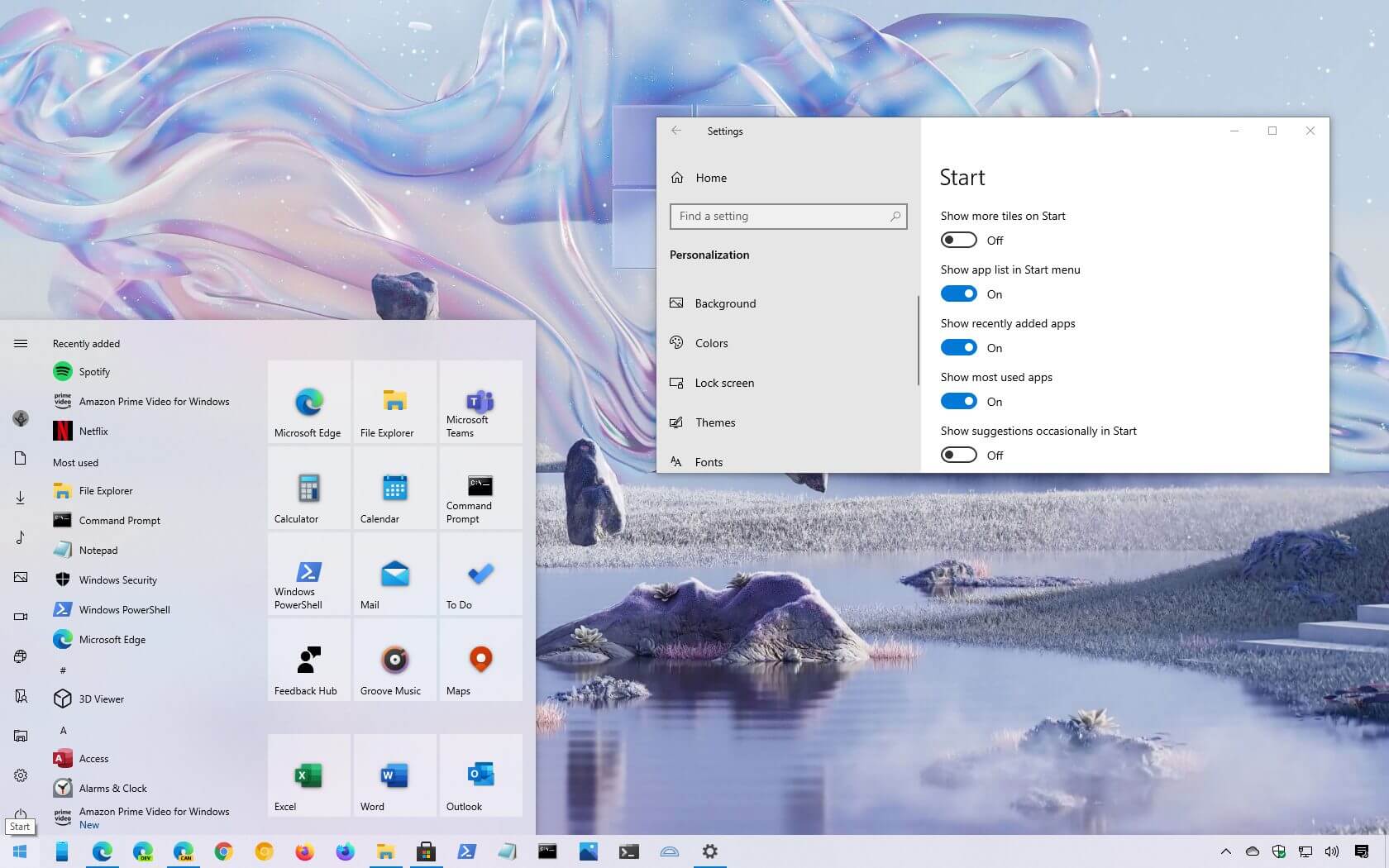The height and width of the screenshot is (868, 1389).
Task: Launch the Outlook tile
Action: (481, 775)
